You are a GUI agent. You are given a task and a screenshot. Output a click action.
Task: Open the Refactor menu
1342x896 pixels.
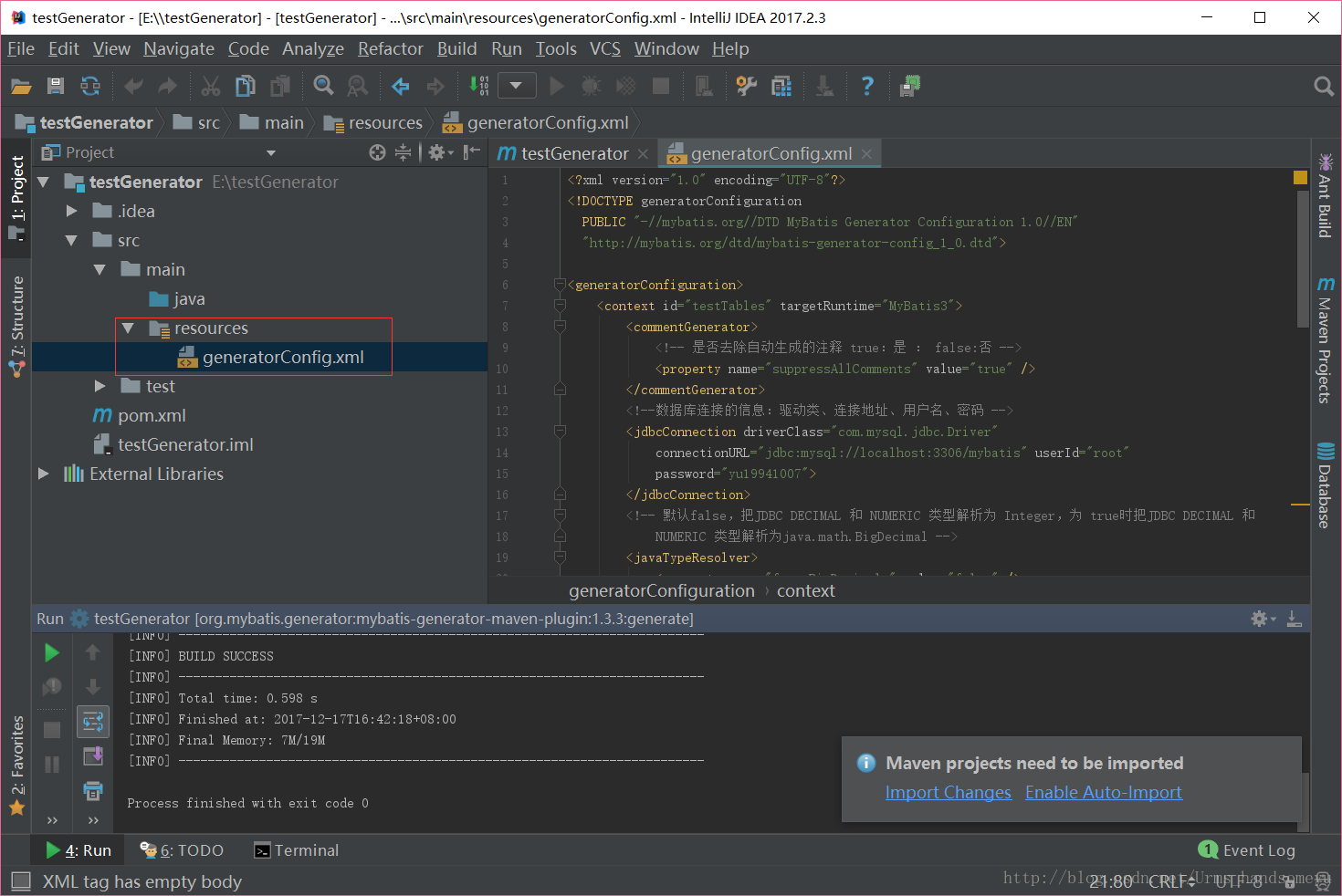tap(391, 48)
